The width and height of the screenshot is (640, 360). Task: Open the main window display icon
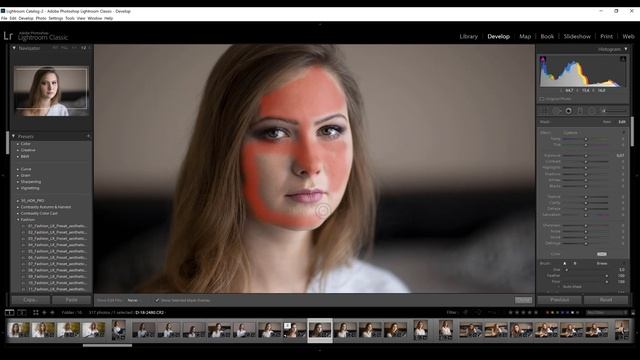click(9, 313)
